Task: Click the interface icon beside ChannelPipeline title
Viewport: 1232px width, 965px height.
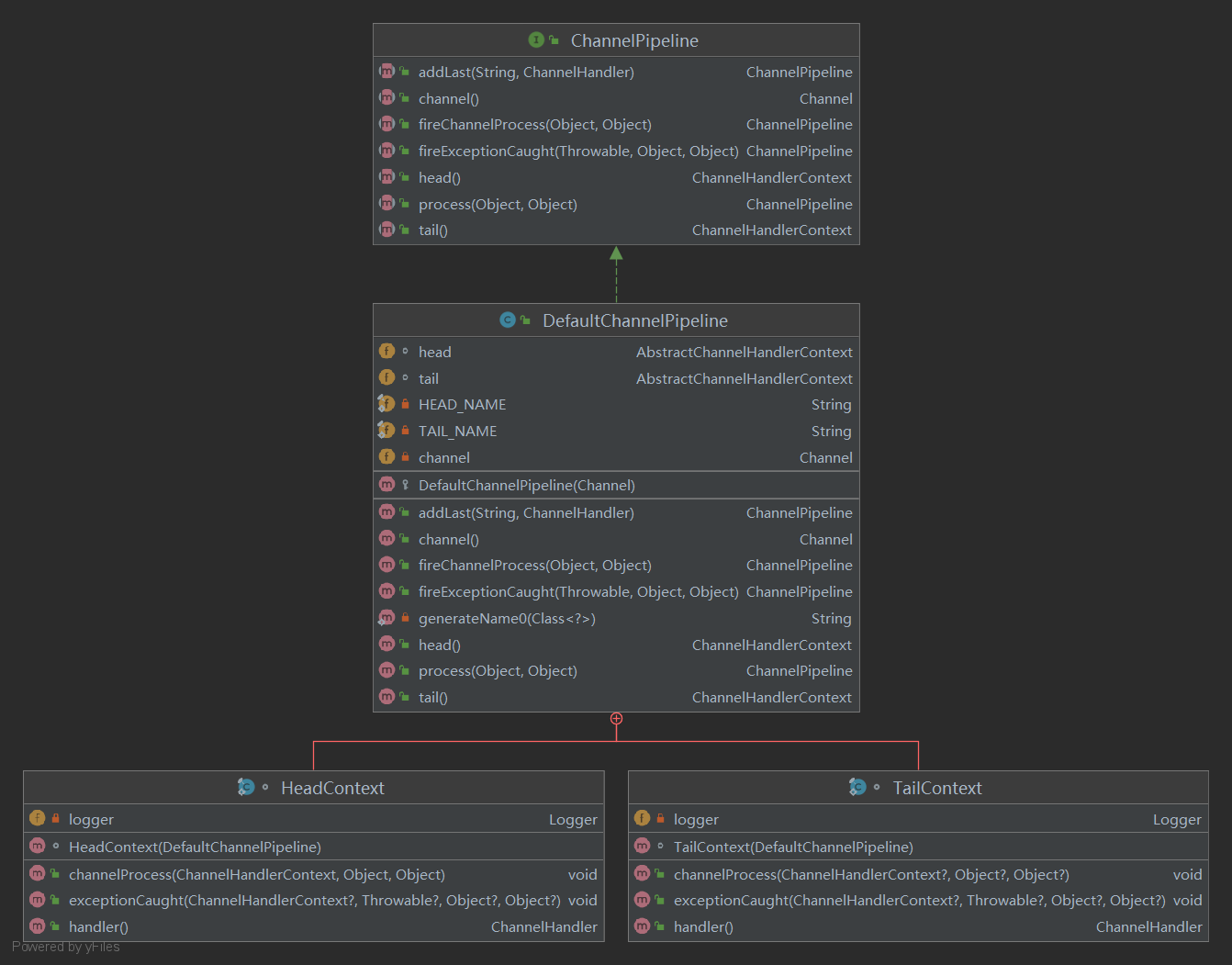Action: [536, 39]
